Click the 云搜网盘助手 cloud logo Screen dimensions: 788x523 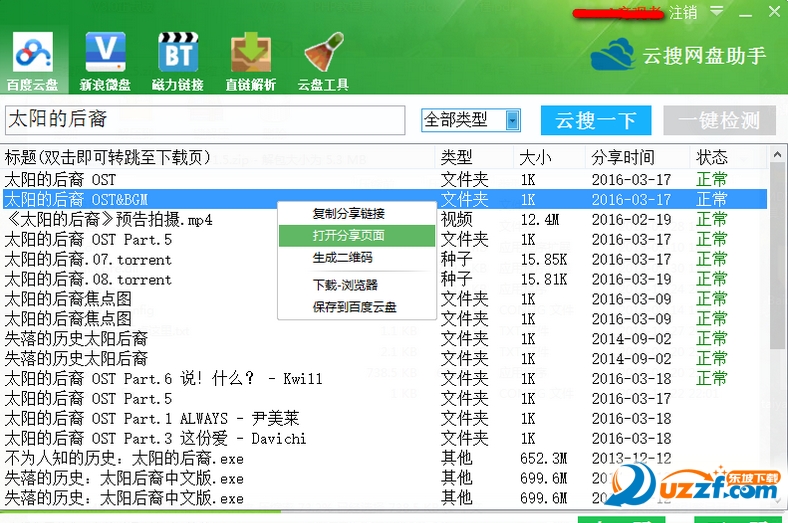612,54
